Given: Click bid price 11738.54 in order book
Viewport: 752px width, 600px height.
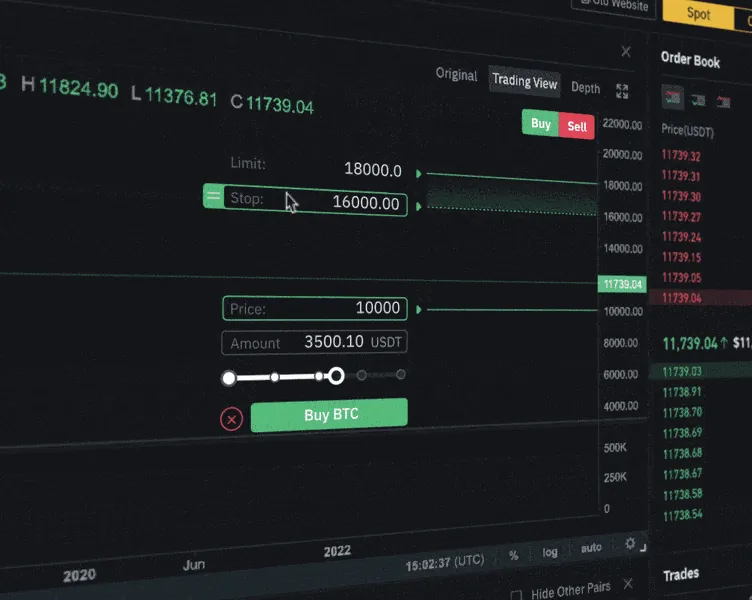Looking at the screenshot, I should 682,515.
